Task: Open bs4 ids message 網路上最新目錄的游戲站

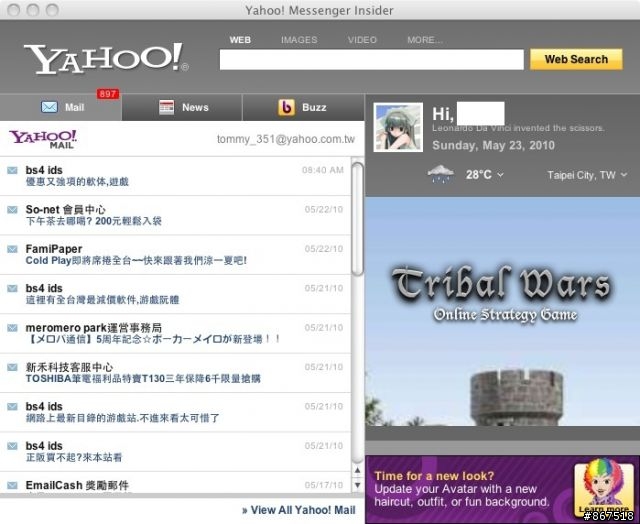Action: (176, 412)
